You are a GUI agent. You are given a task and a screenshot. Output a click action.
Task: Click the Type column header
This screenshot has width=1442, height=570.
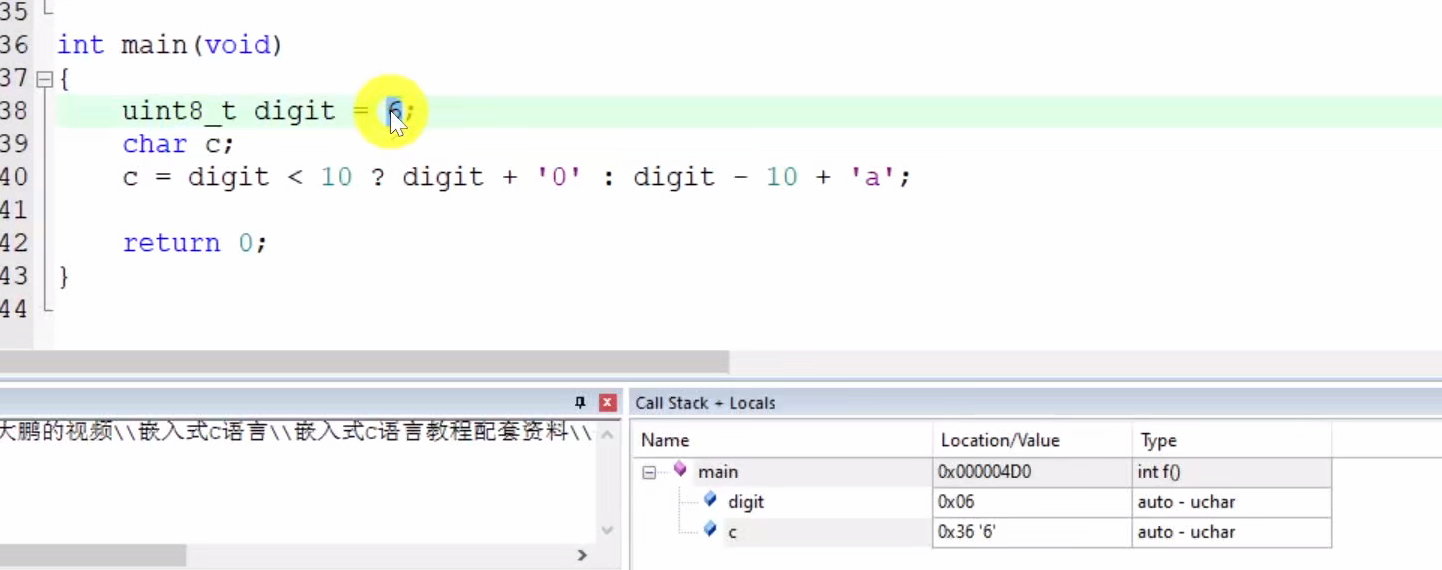click(x=1231, y=440)
